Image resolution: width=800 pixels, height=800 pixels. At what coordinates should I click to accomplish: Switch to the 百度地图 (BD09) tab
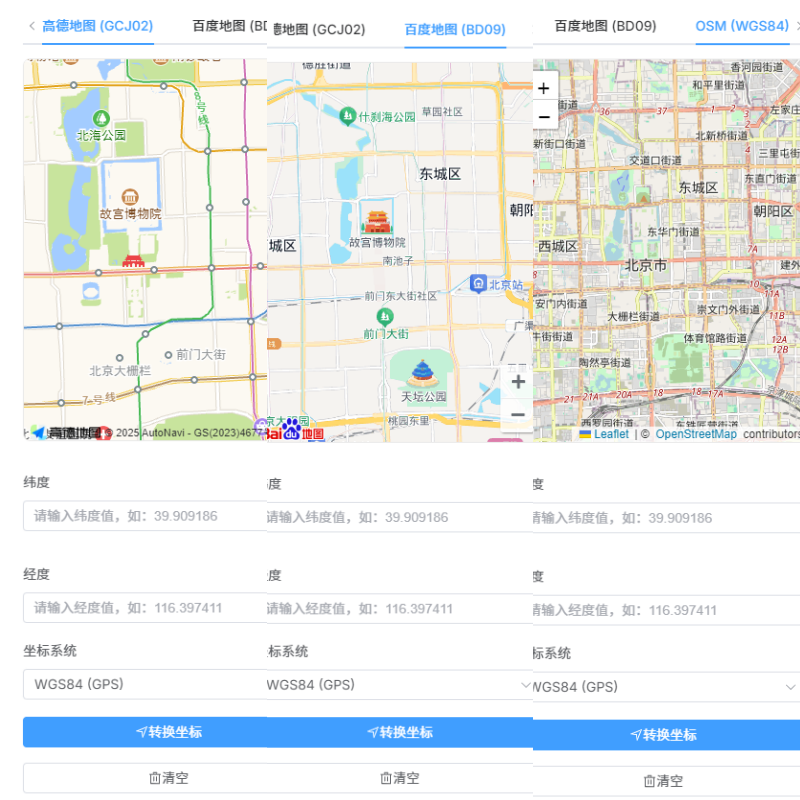click(x=455, y=30)
